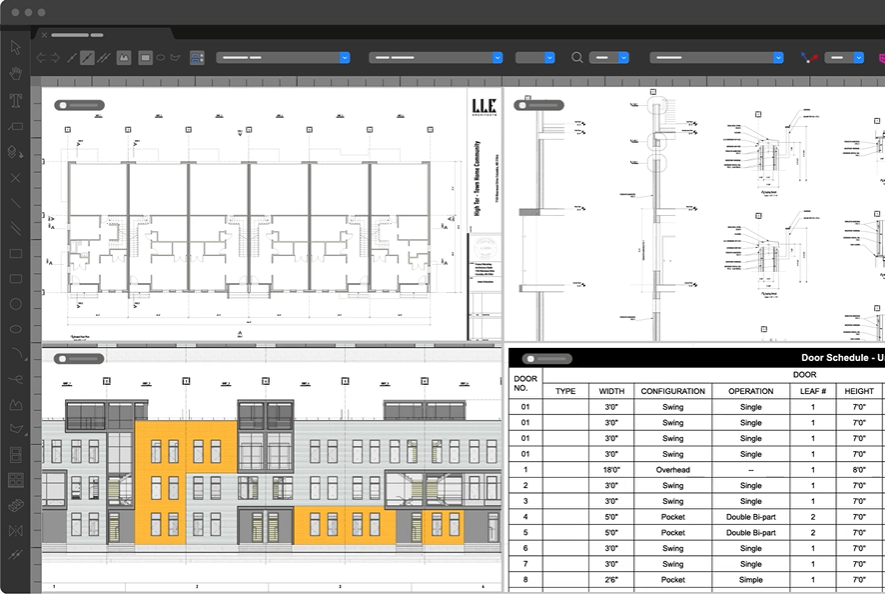885x594 pixels.
Task: Select the Mirror tool
Action: (x=15, y=530)
